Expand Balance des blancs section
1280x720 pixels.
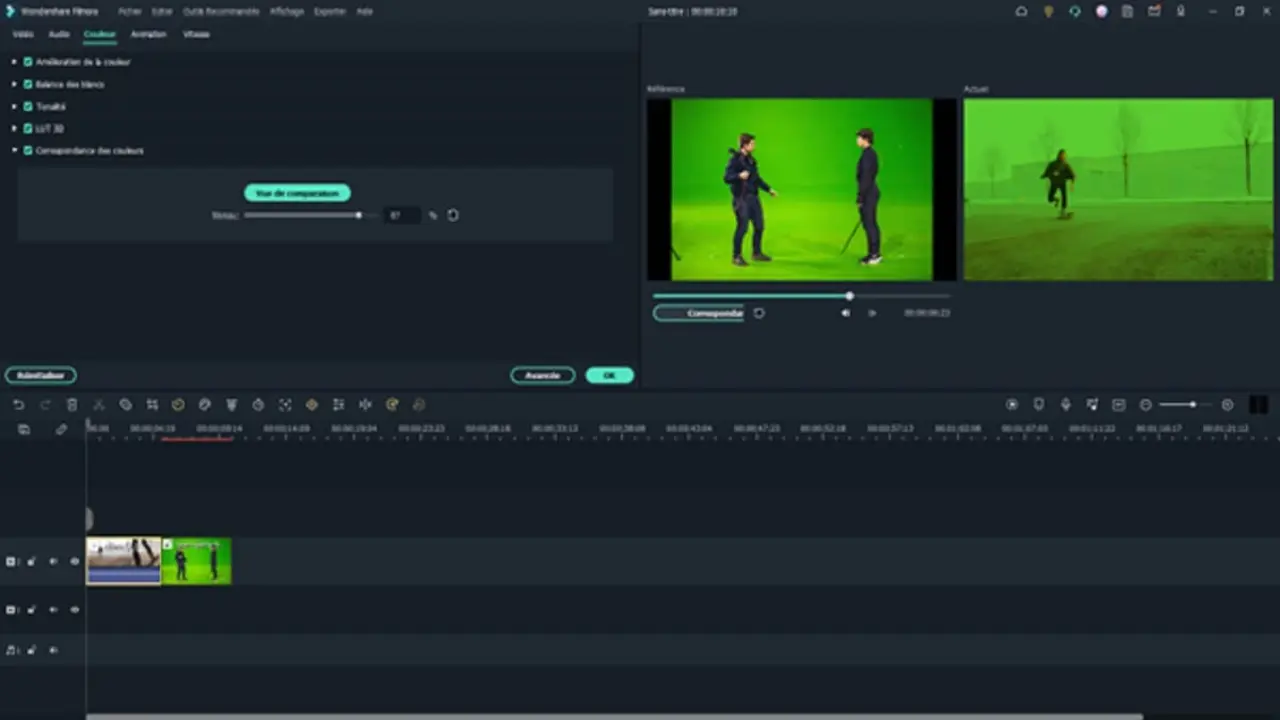(x=14, y=84)
